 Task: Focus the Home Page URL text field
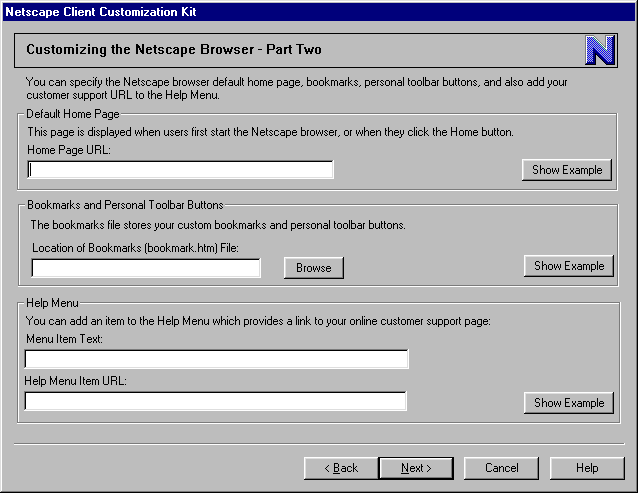[x=180, y=169]
